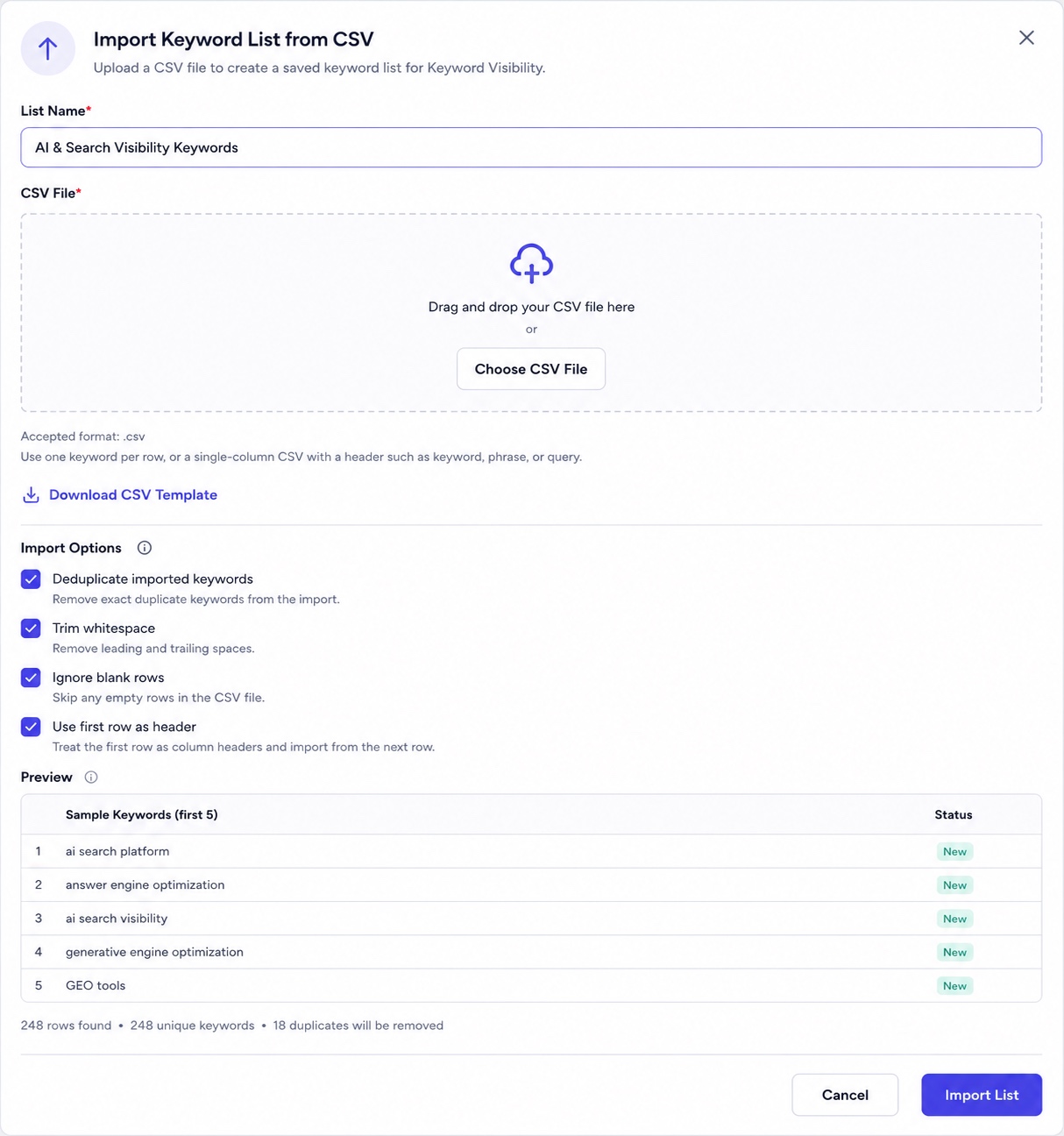Open the Preview info icon

click(x=91, y=777)
